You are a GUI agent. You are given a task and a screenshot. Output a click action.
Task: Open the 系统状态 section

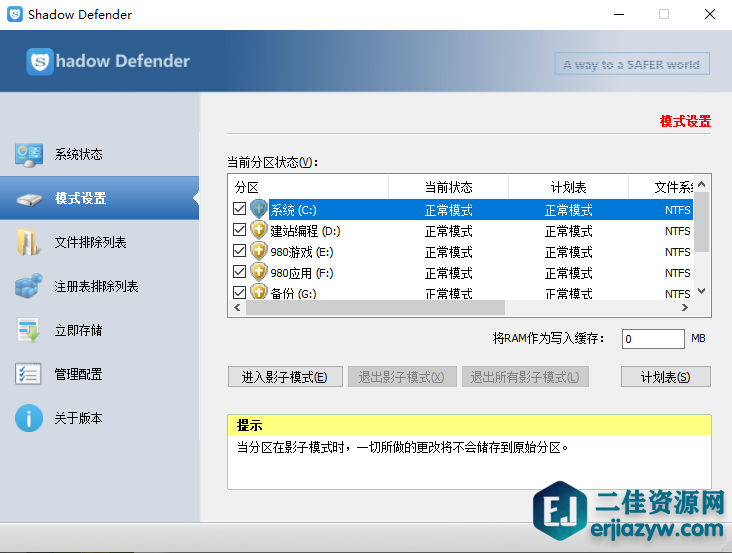coord(99,154)
